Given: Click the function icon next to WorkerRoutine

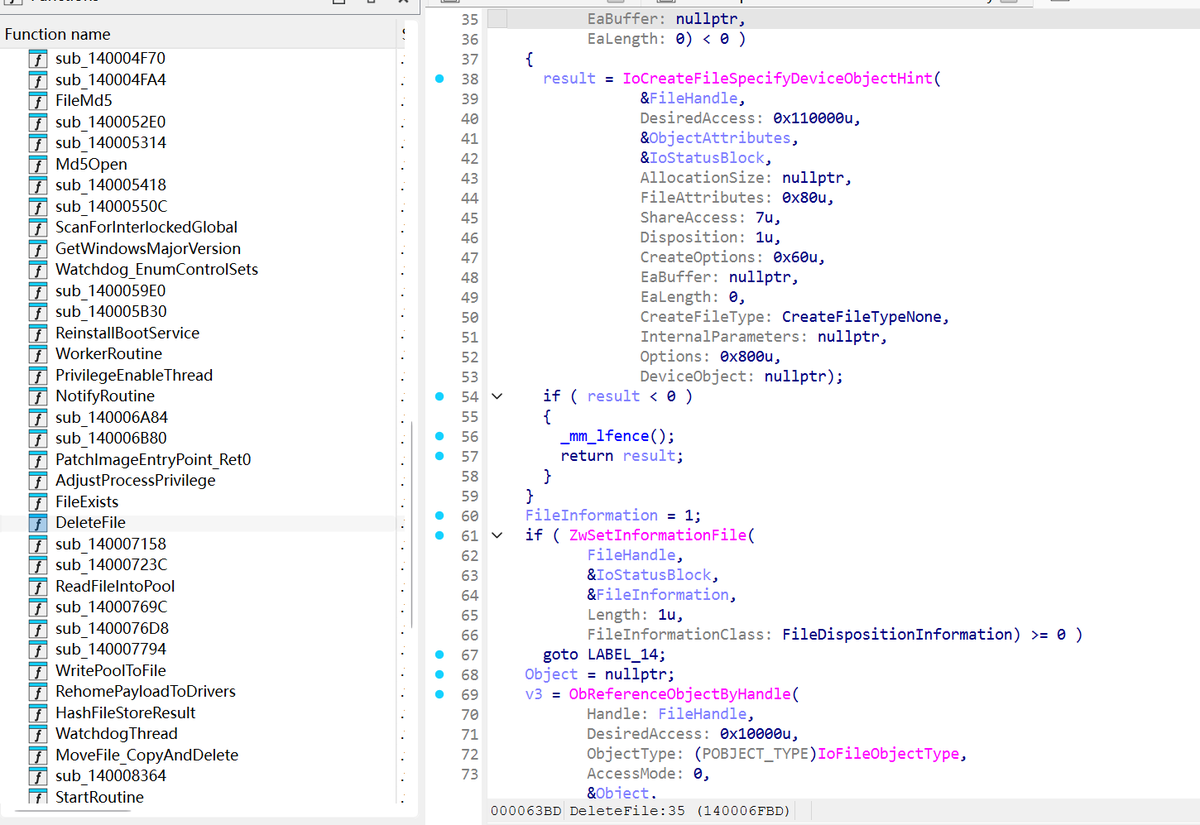Looking at the screenshot, I should tap(38, 354).
